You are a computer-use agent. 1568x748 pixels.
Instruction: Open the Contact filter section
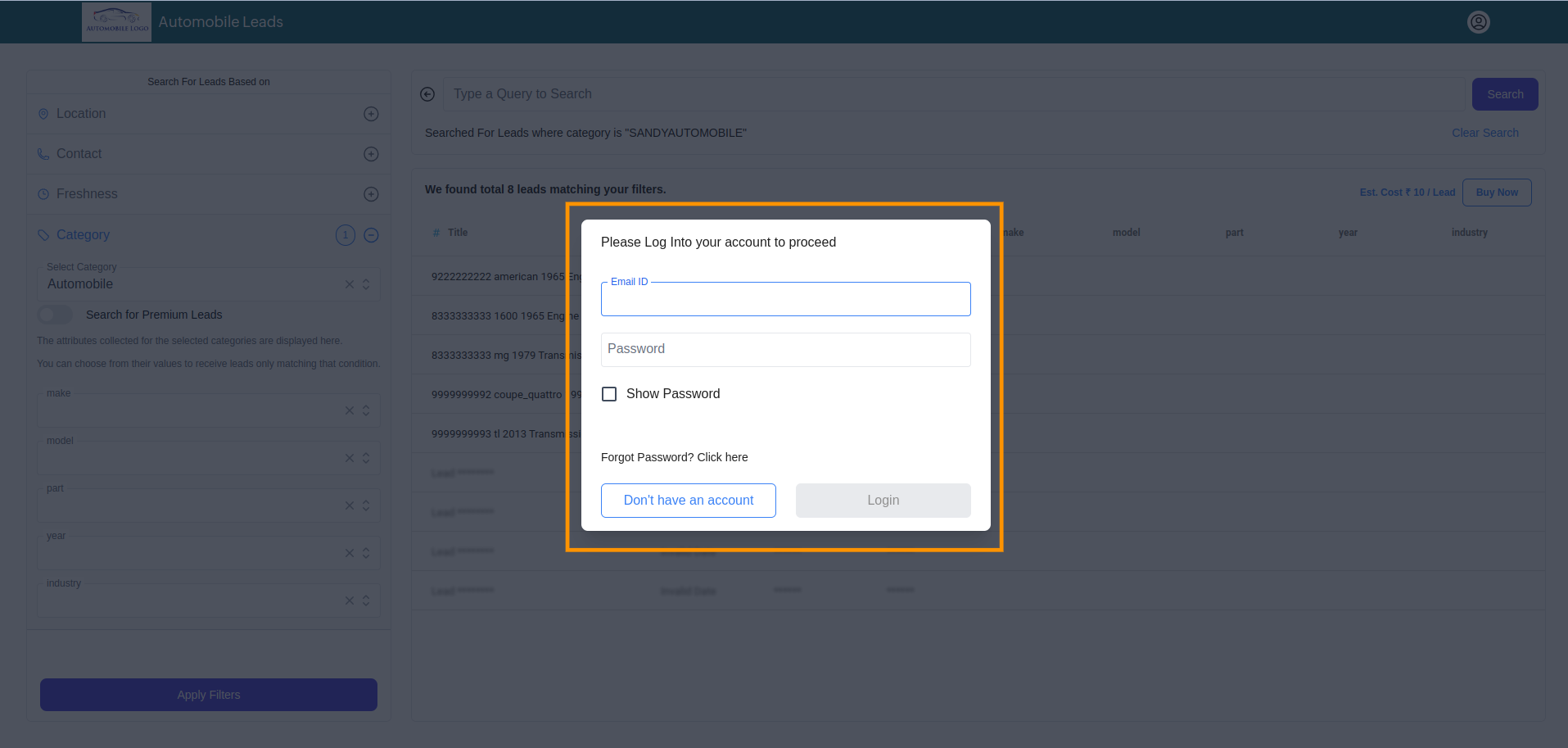209,154
